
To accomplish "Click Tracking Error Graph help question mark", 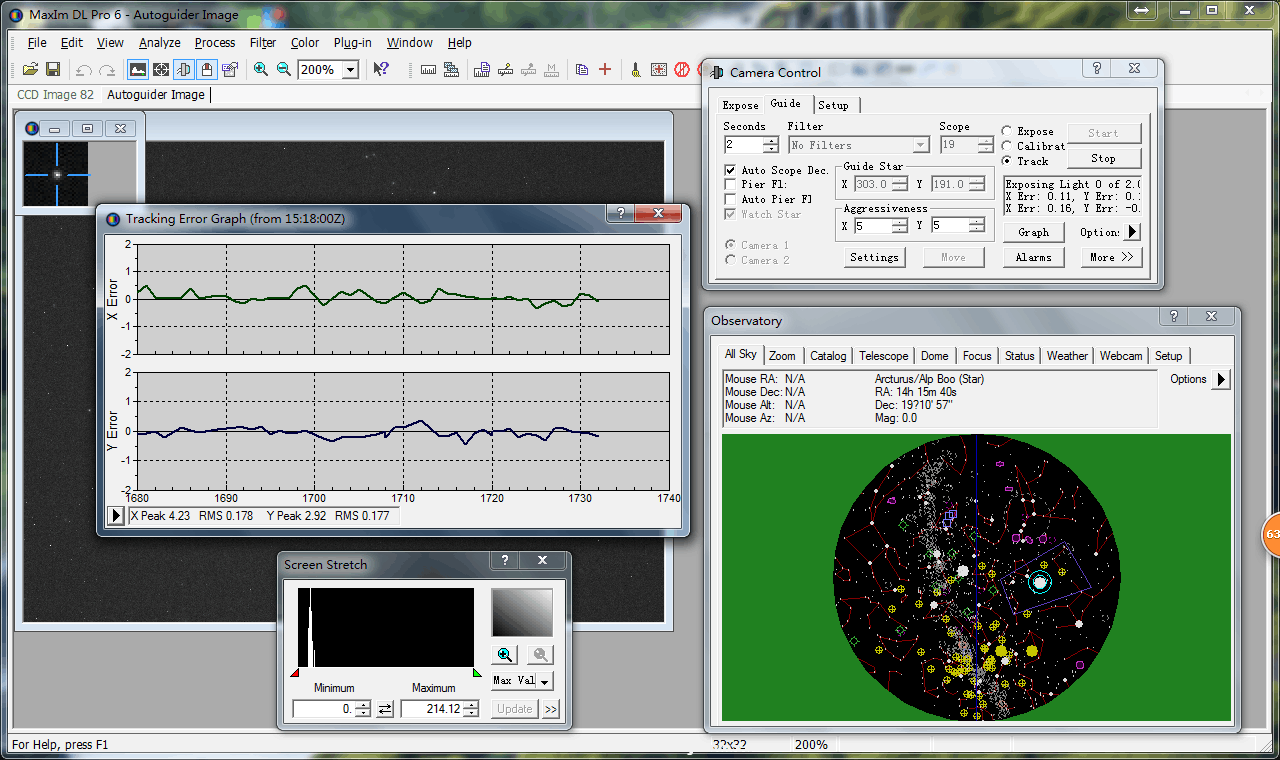I will (621, 214).
